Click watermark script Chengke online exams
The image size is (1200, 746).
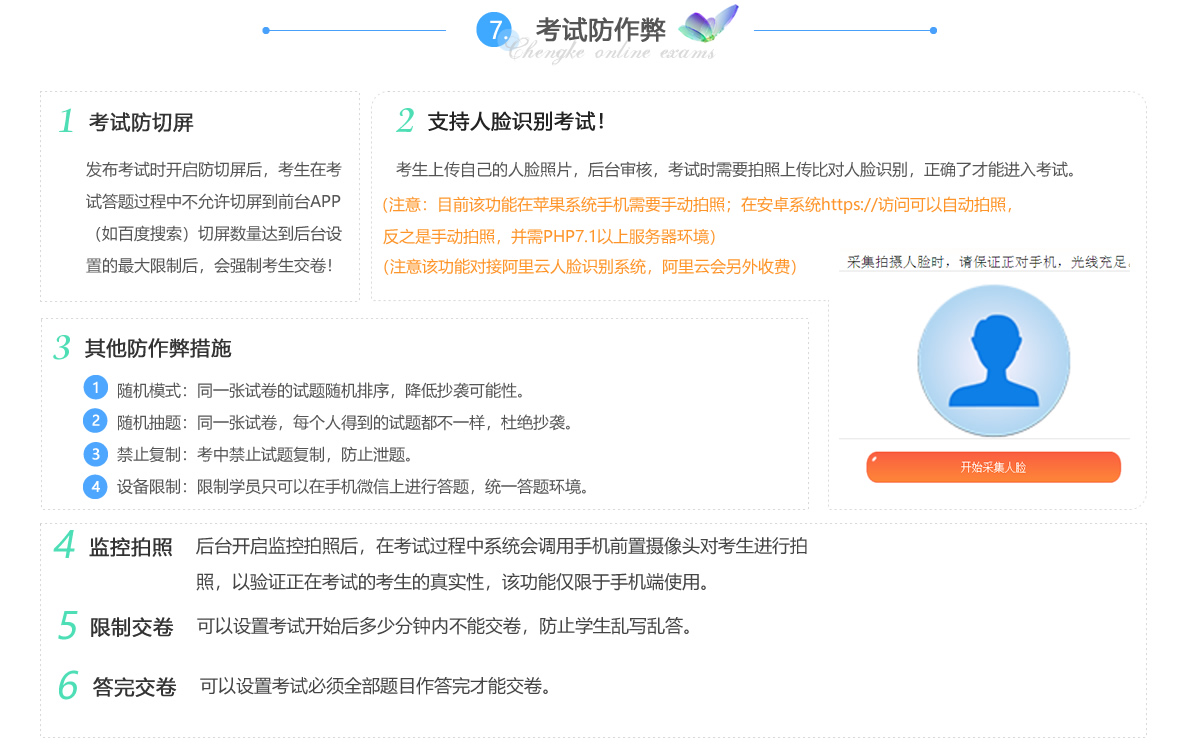click(611, 53)
